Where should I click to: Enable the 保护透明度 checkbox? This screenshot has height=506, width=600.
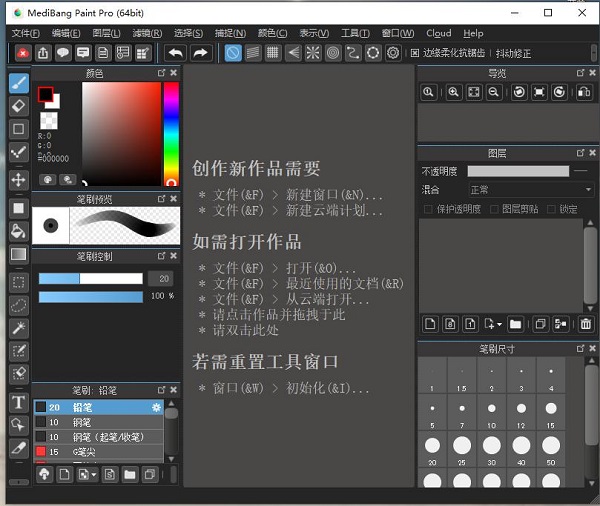click(x=429, y=209)
